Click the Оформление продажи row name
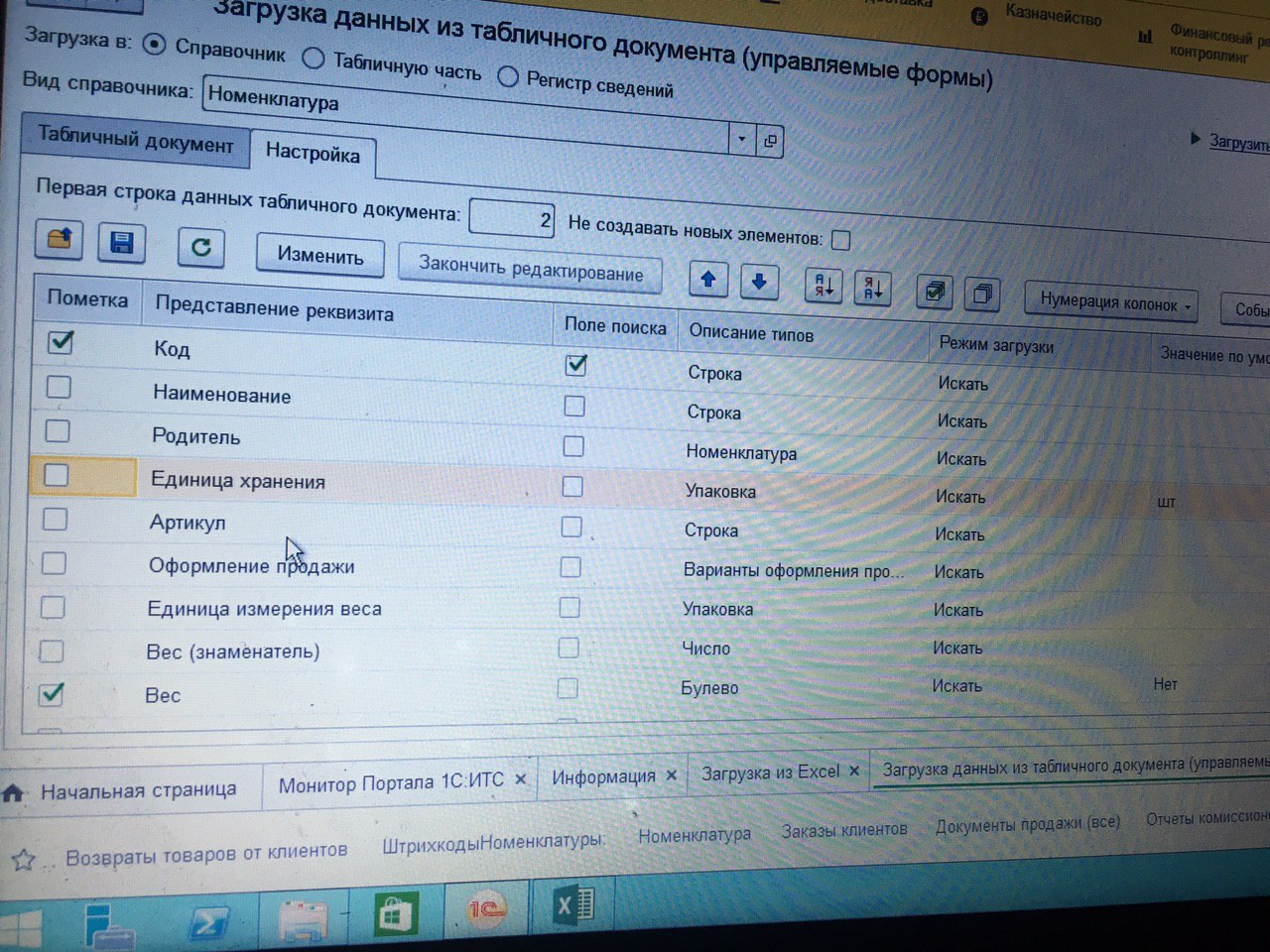The width and height of the screenshot is (1270, 952). pyautogui.click(x=252, y=566)
